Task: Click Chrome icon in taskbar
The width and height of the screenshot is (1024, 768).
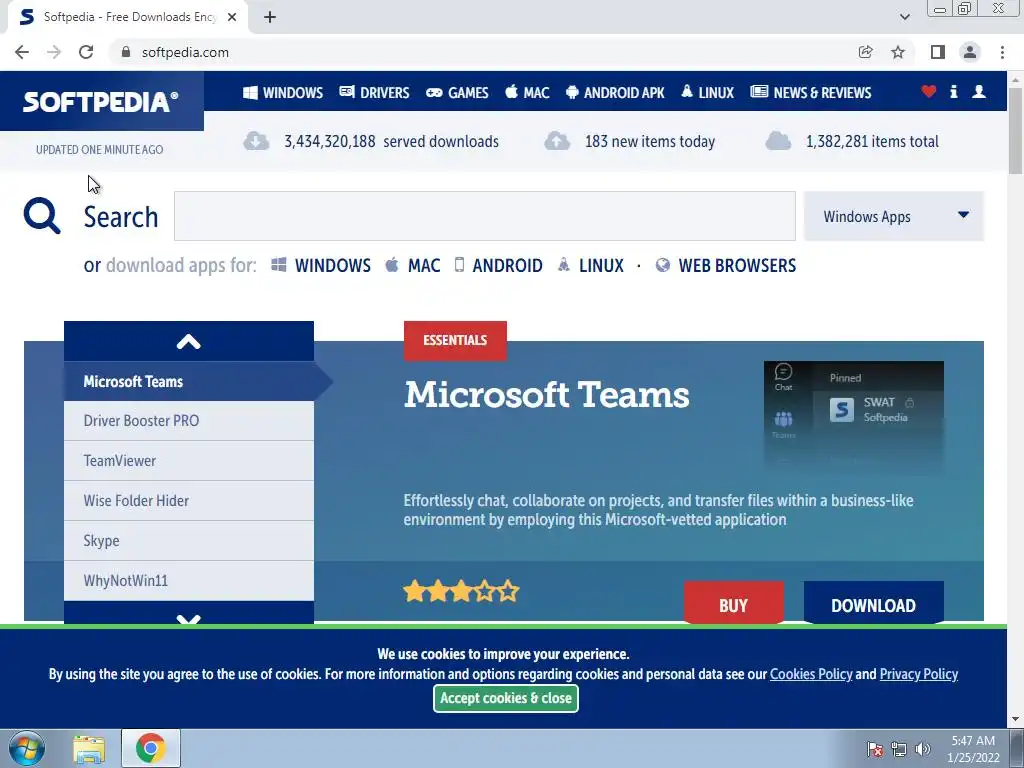Action: pos(151,748)
